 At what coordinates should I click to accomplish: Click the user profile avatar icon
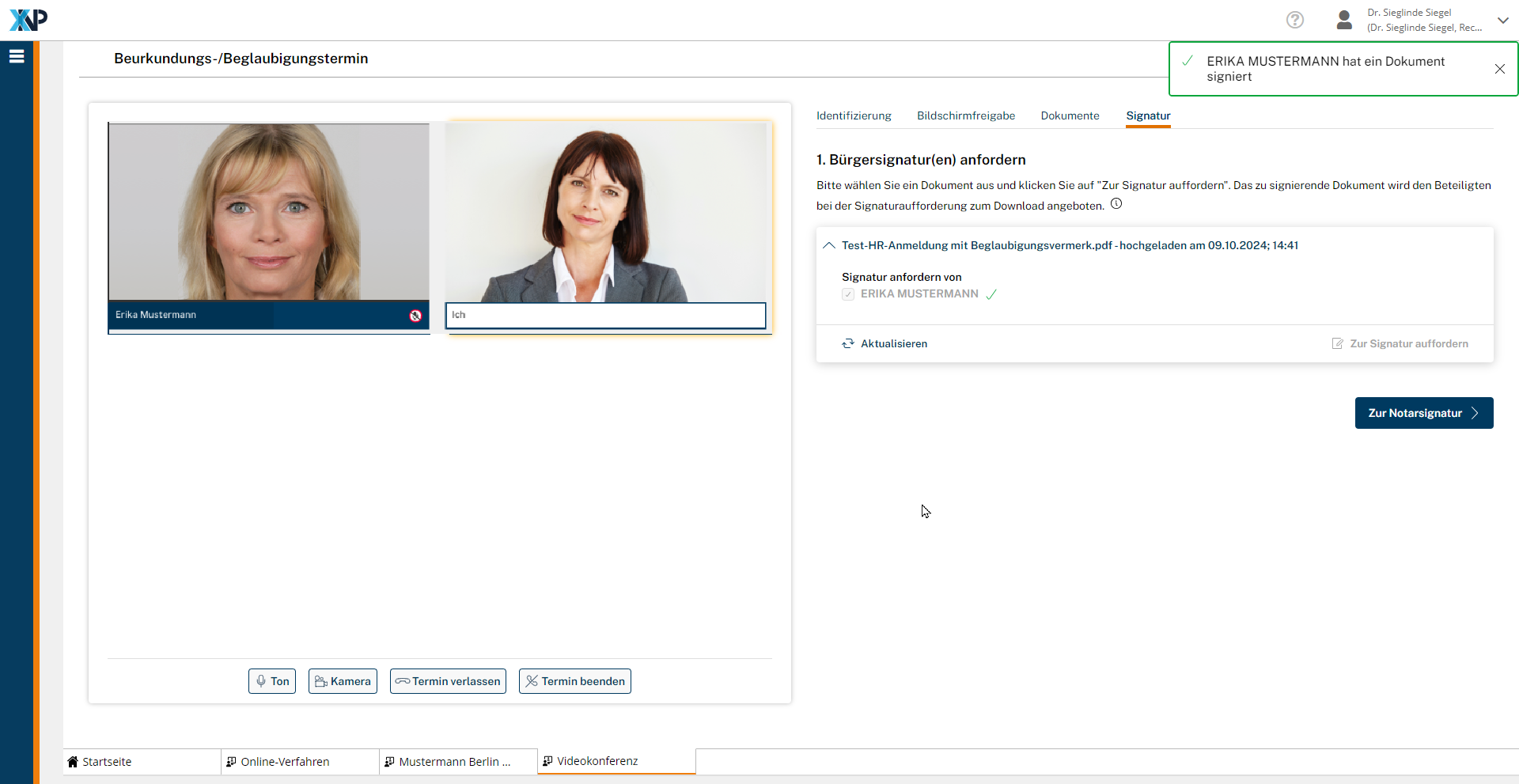tap(1343, 20)
